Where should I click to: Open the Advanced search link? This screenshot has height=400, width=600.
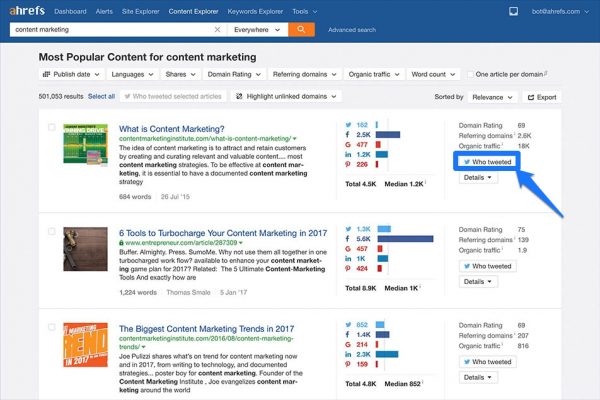click(x=352, y=30)
